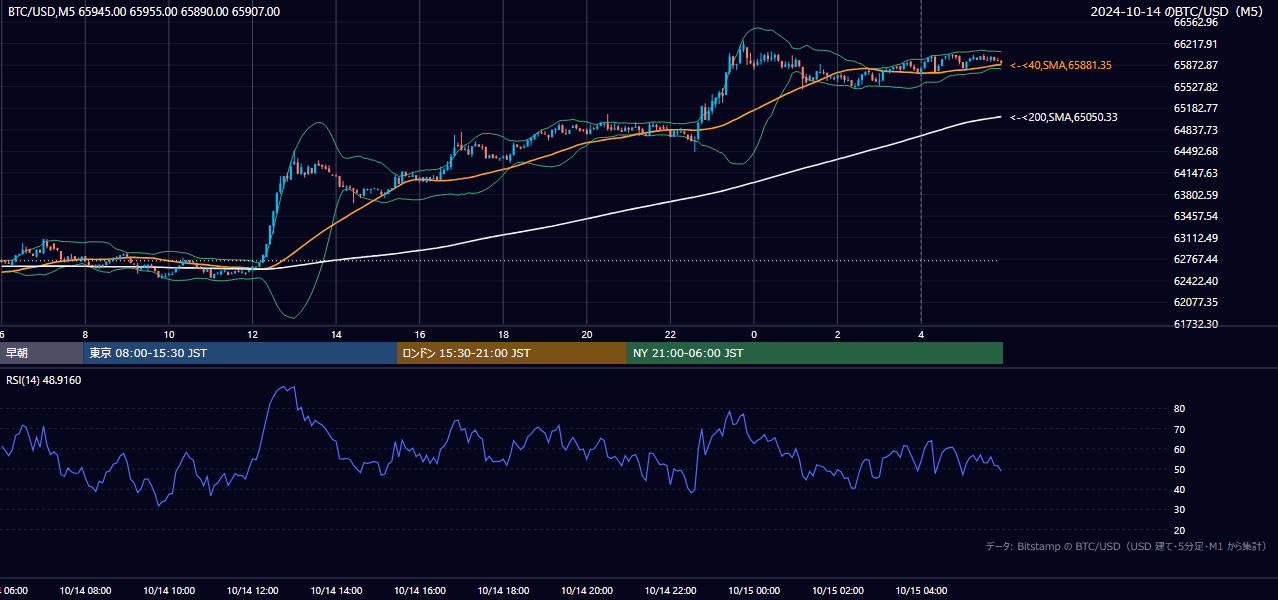
Task: Click date label 10/14 14:00
Action: (336, 591)
